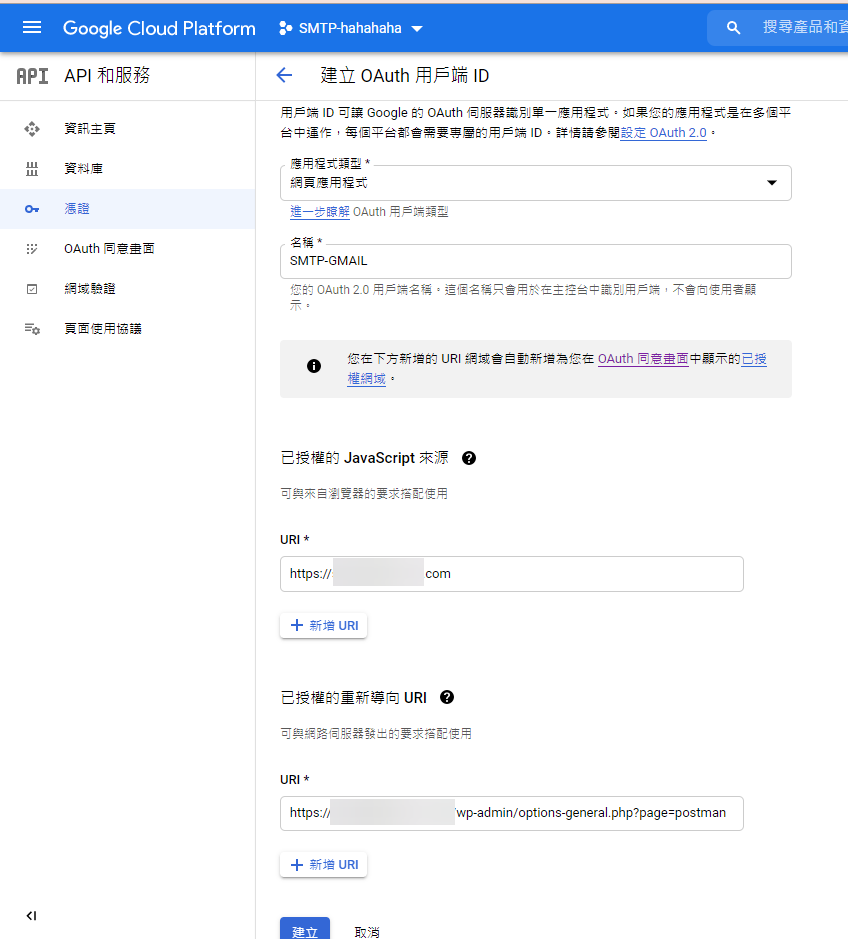Open the hamburger navigation menu
The height and width of the screenshot is (939, 848).
[32, 28]
